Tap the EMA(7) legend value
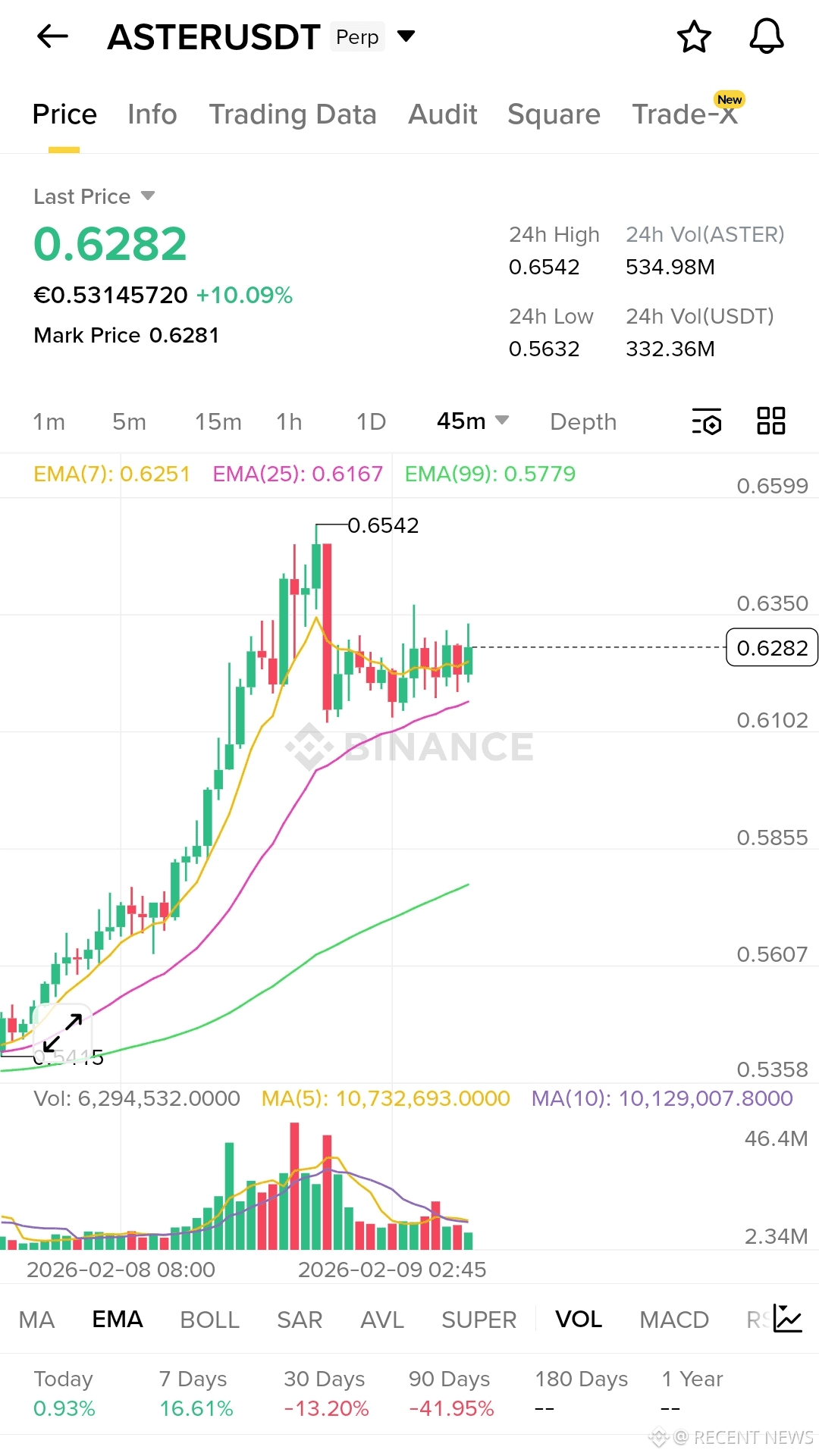Image resolution: width=819 pixels, height=1456 pixels. pos(111,474)
